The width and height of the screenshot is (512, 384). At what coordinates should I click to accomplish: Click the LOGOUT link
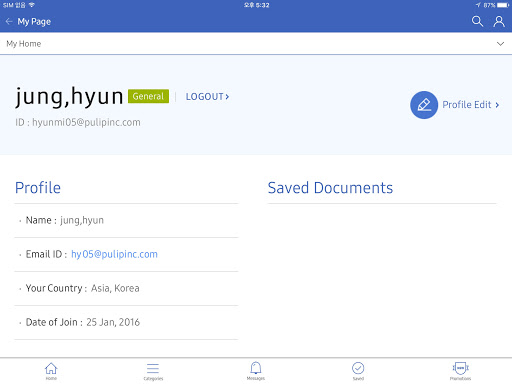(x=207, y=97)
